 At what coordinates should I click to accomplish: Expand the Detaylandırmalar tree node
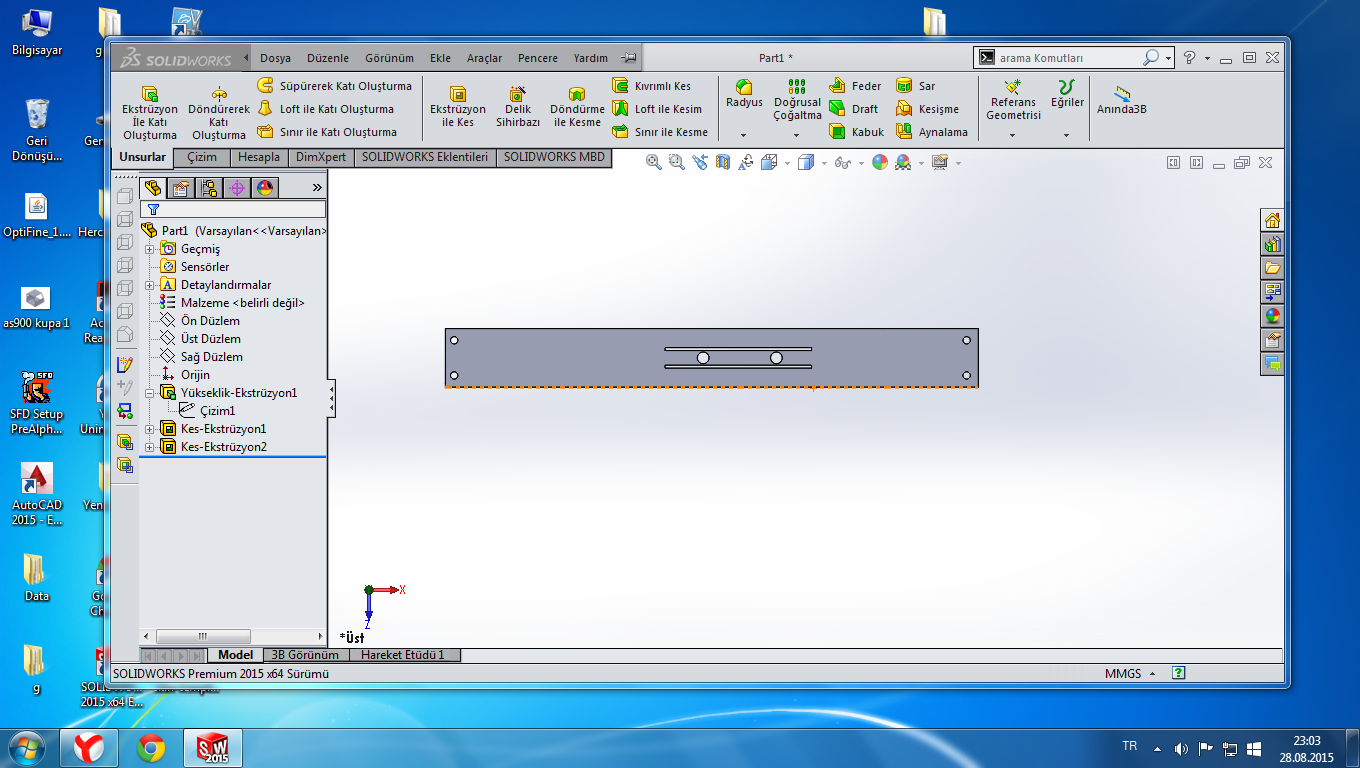(x=150, y=285)
